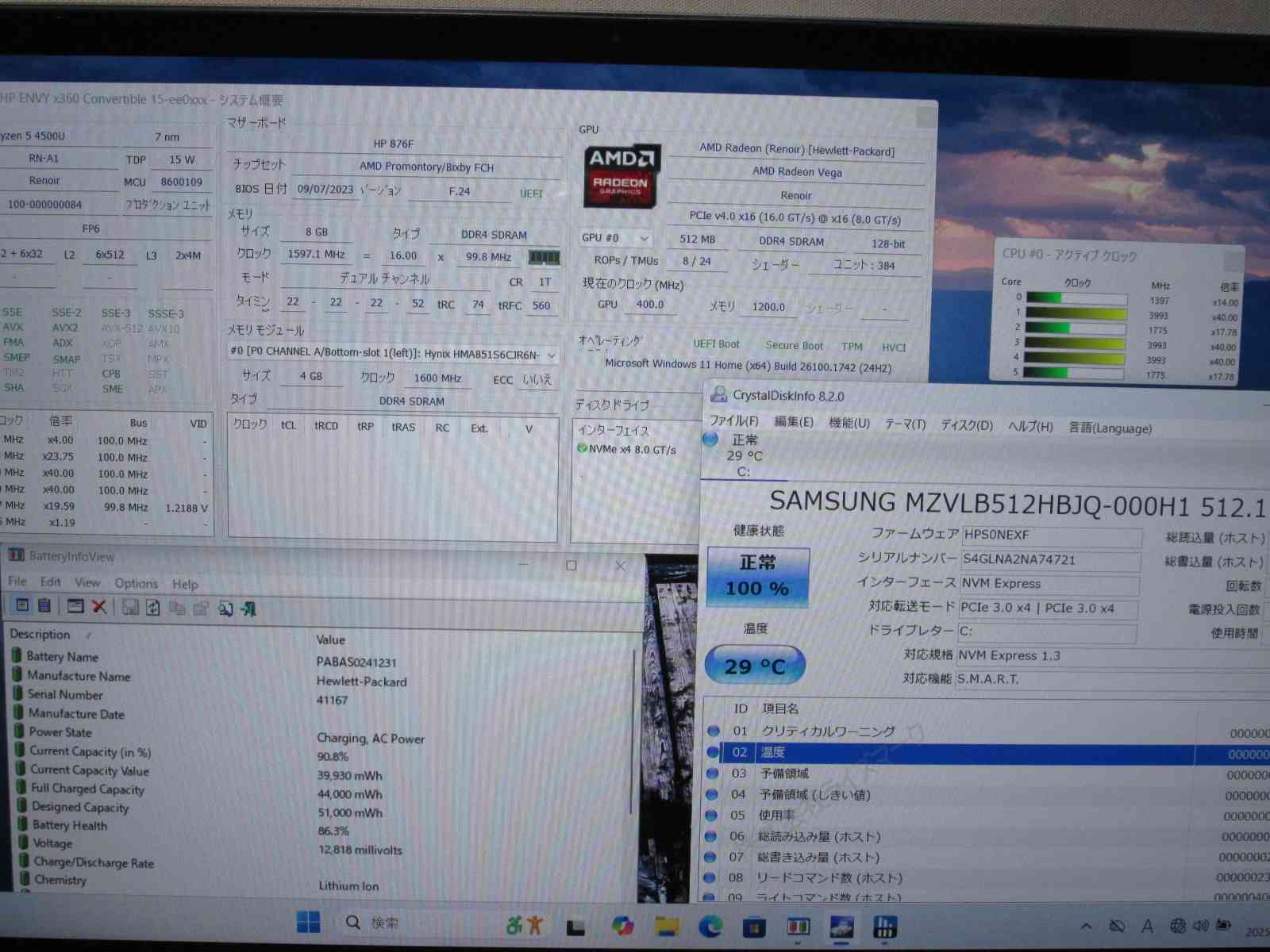
Task: Click the Save floppy disk toolbar icon
Action: coord(130,608)
